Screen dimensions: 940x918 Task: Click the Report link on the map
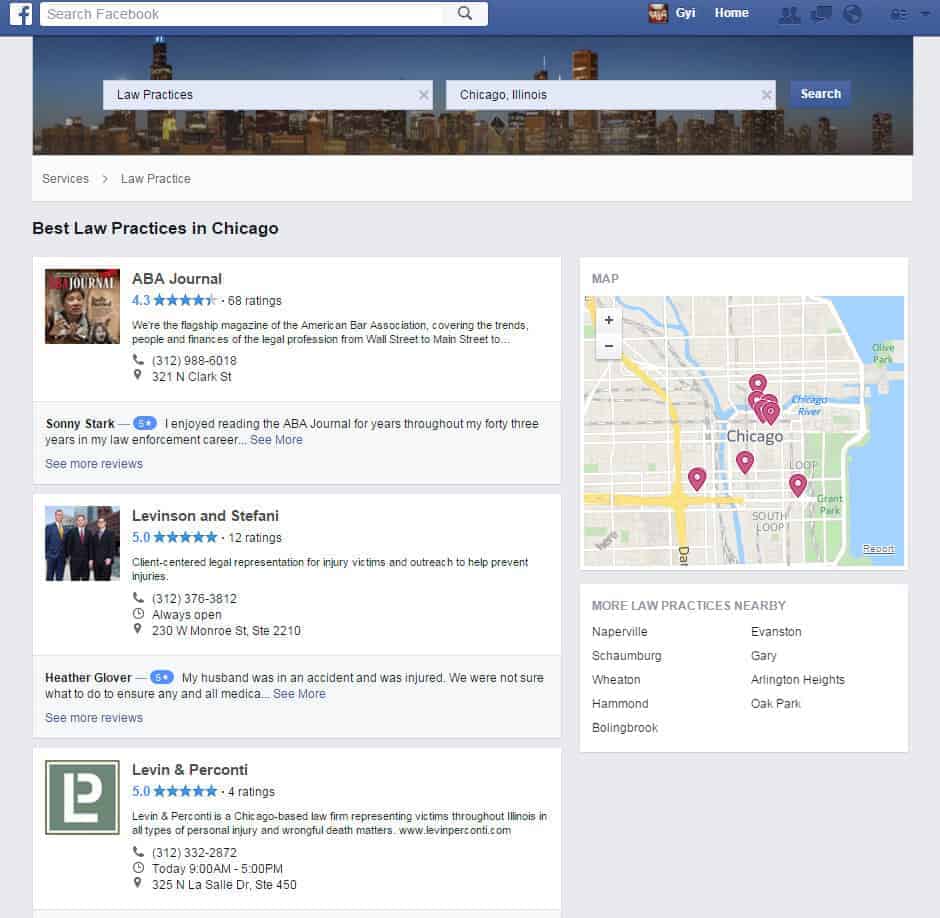[x=878, y=549]
